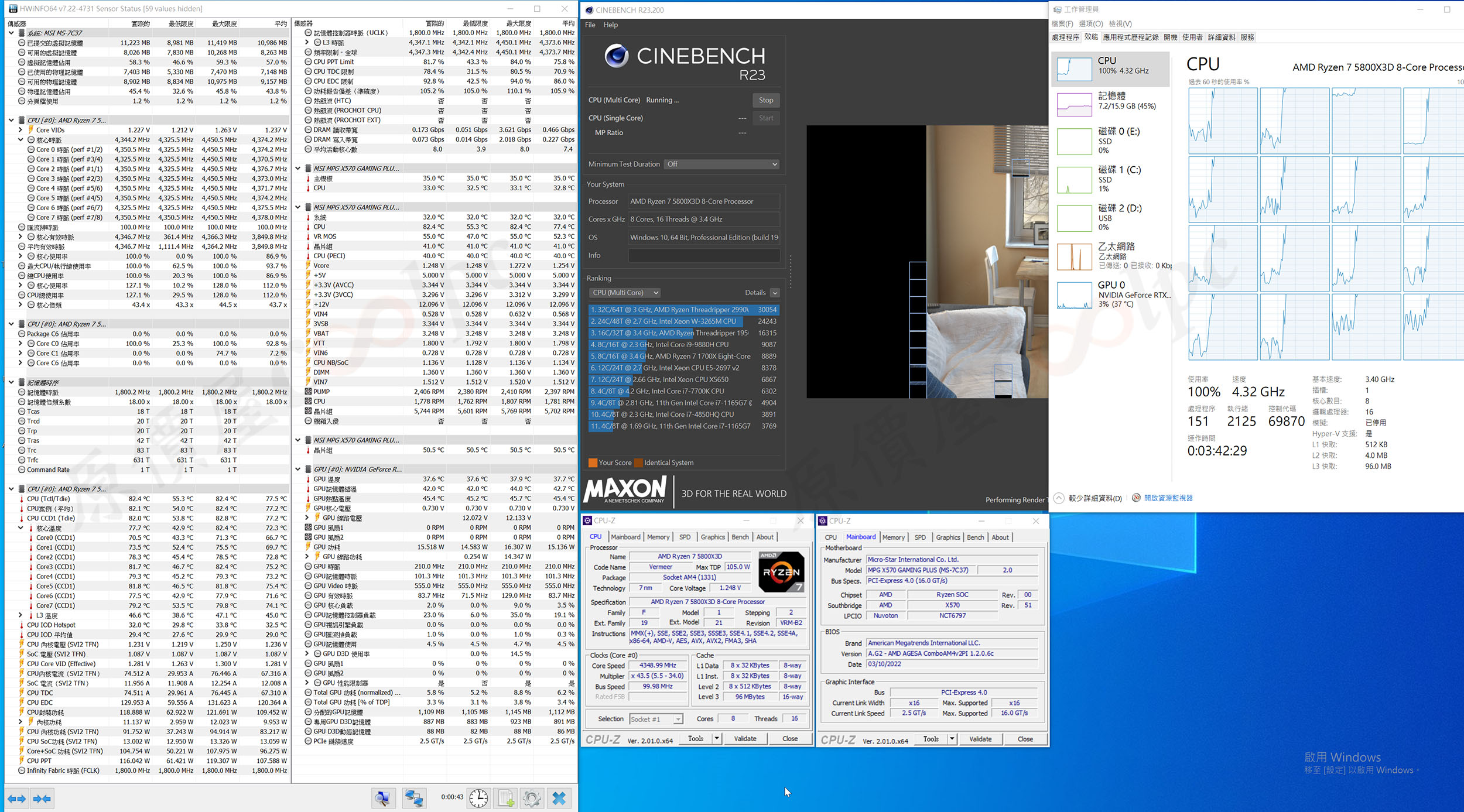Image resolution: width=1464 pixels, height=812 pixels.
Task: Open the CPU (Multi Core) ranking dropdown
Action: coord(625,293)
